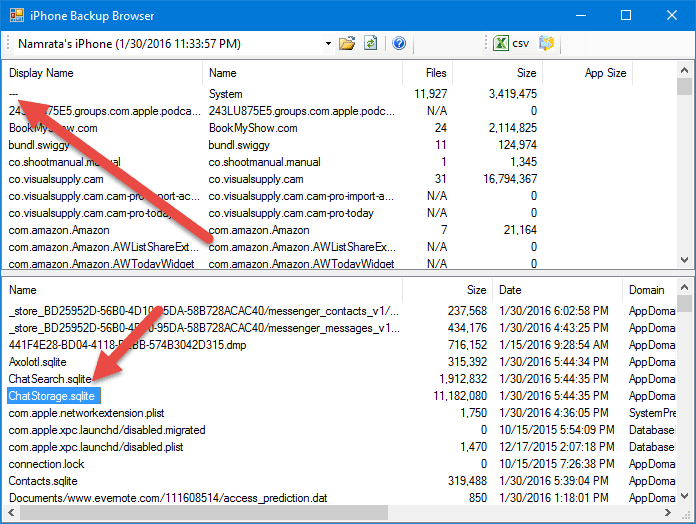Click top list scrollbar up arrow
Viewport: 696px width, 524px height.
coord(684,70)
